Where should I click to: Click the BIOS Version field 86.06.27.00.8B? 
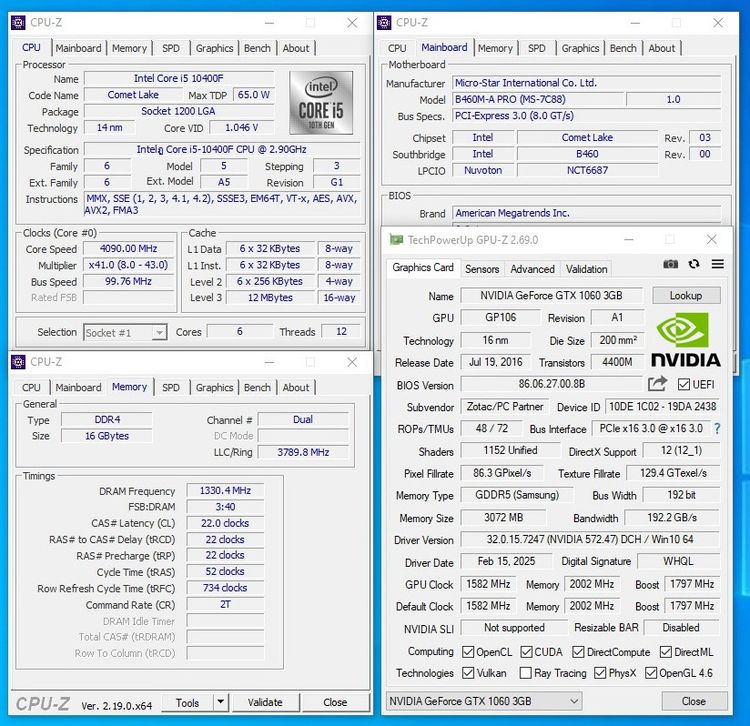pos(551,384)
